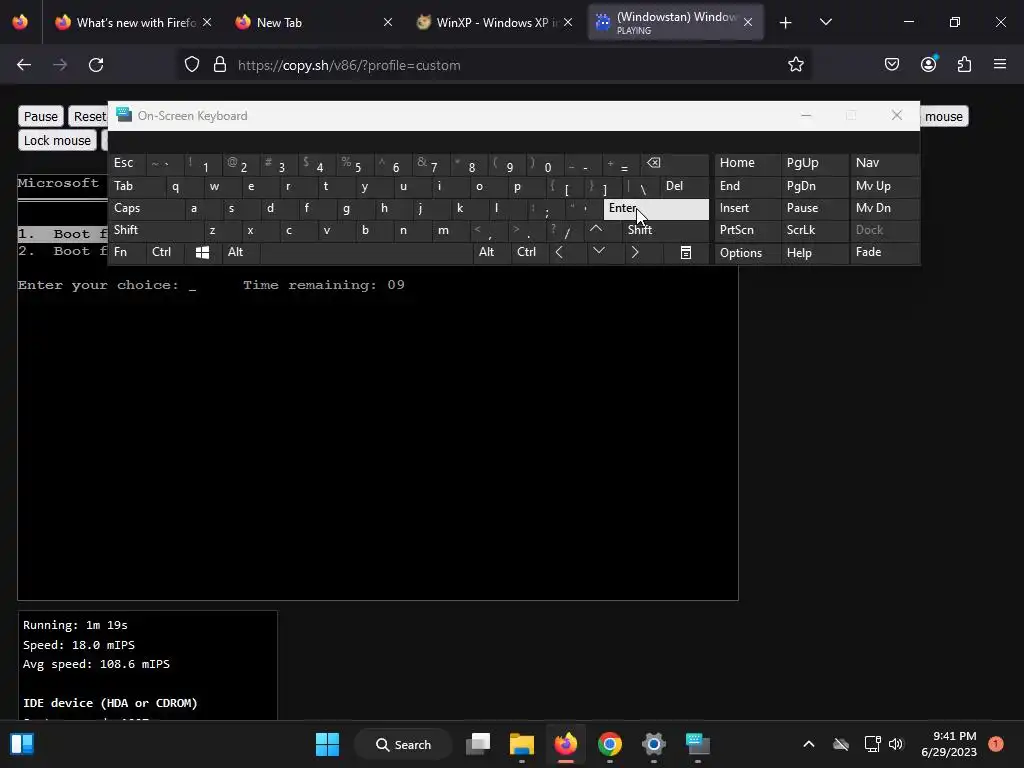Viewport: 1024px width, 768px height.
Task: Show hidden system tray icons chevron
Action: click(x=808, y=744)
